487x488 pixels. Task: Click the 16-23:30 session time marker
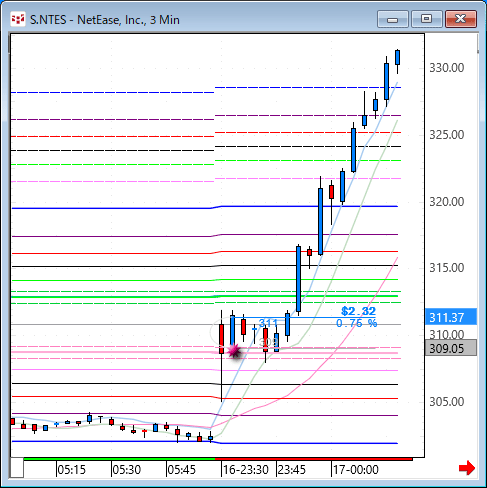(x=246, y=470)
